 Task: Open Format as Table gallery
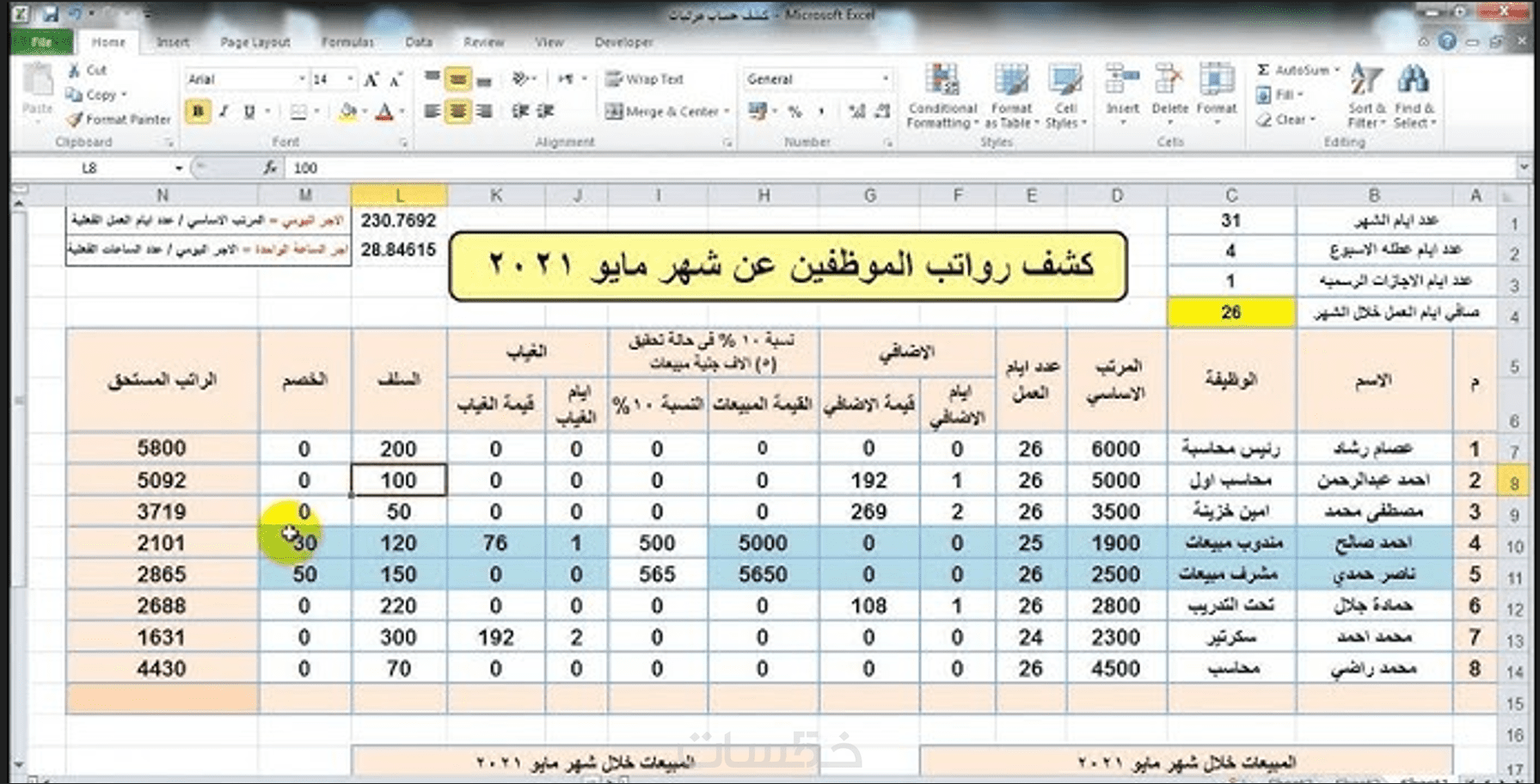[x=1011, y=96]
